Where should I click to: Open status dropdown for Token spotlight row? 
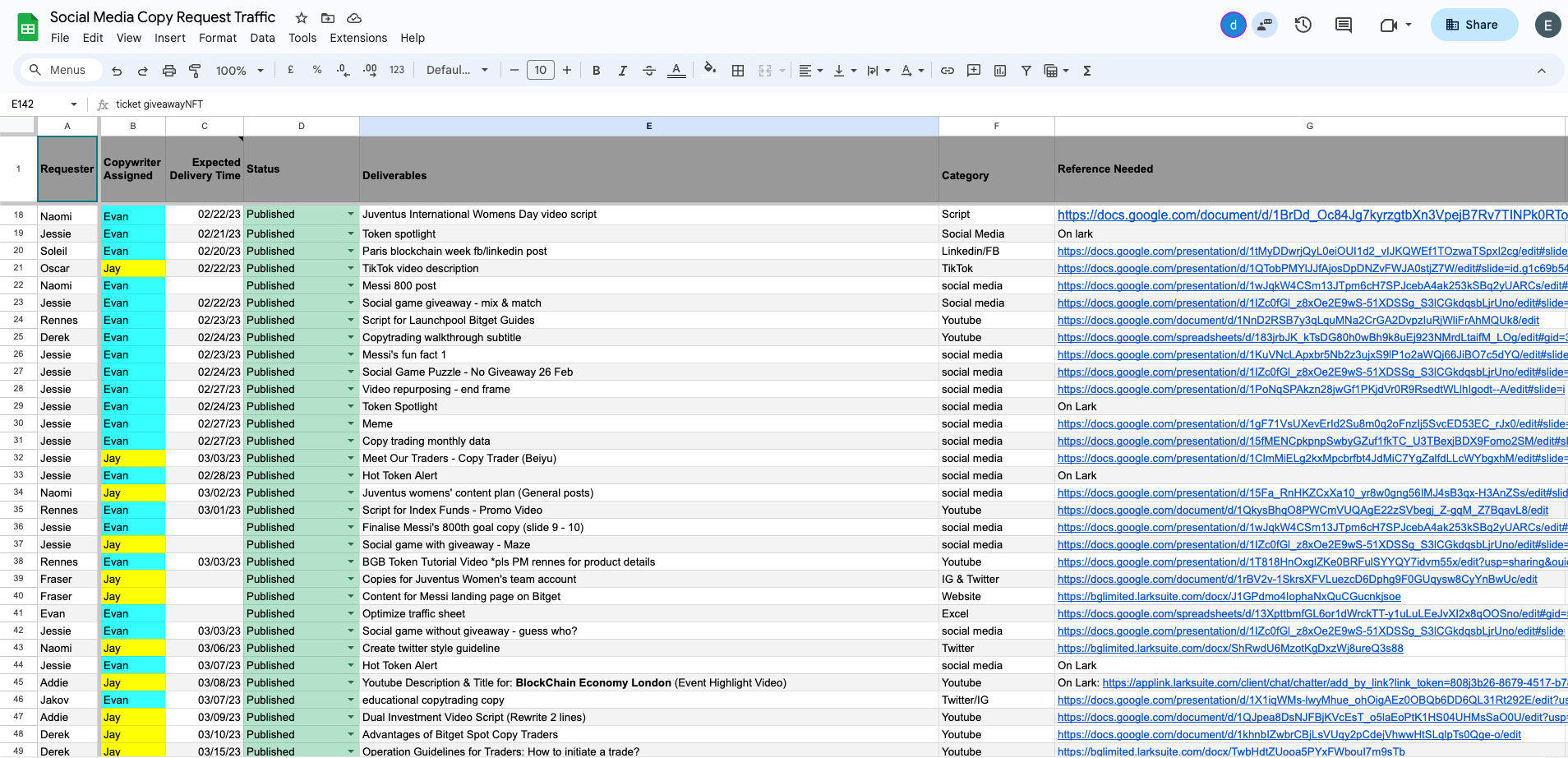click(351, 233)
